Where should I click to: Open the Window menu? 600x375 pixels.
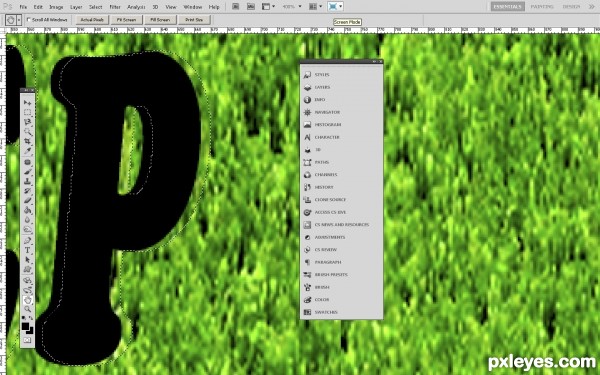(x=192, y=7)
